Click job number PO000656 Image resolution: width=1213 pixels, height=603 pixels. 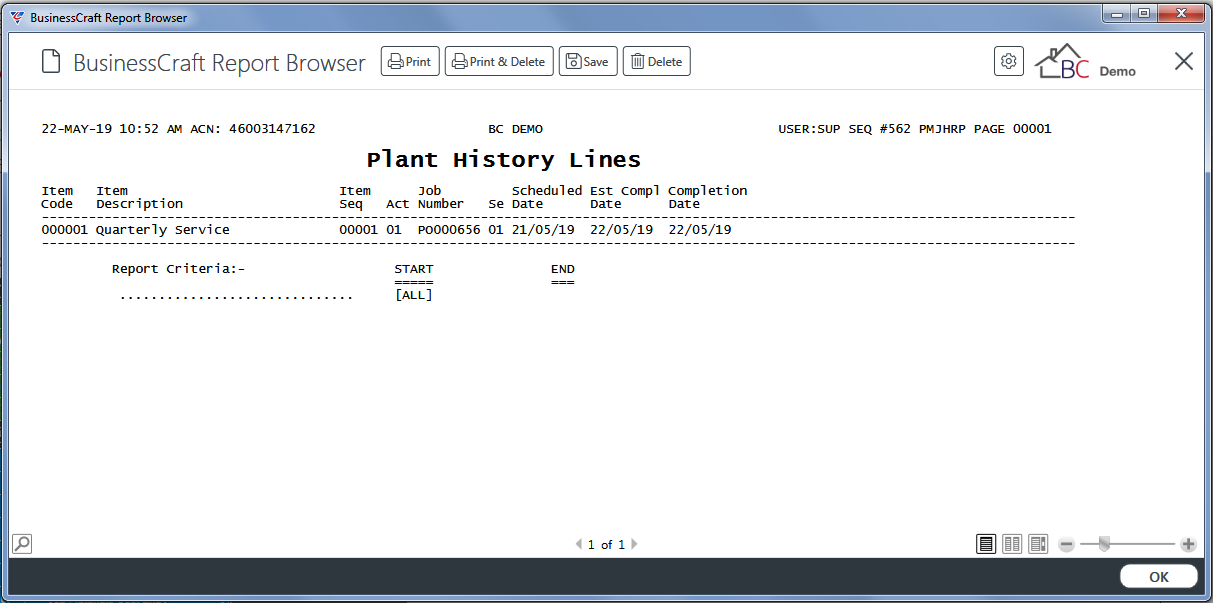coord(449,230)
